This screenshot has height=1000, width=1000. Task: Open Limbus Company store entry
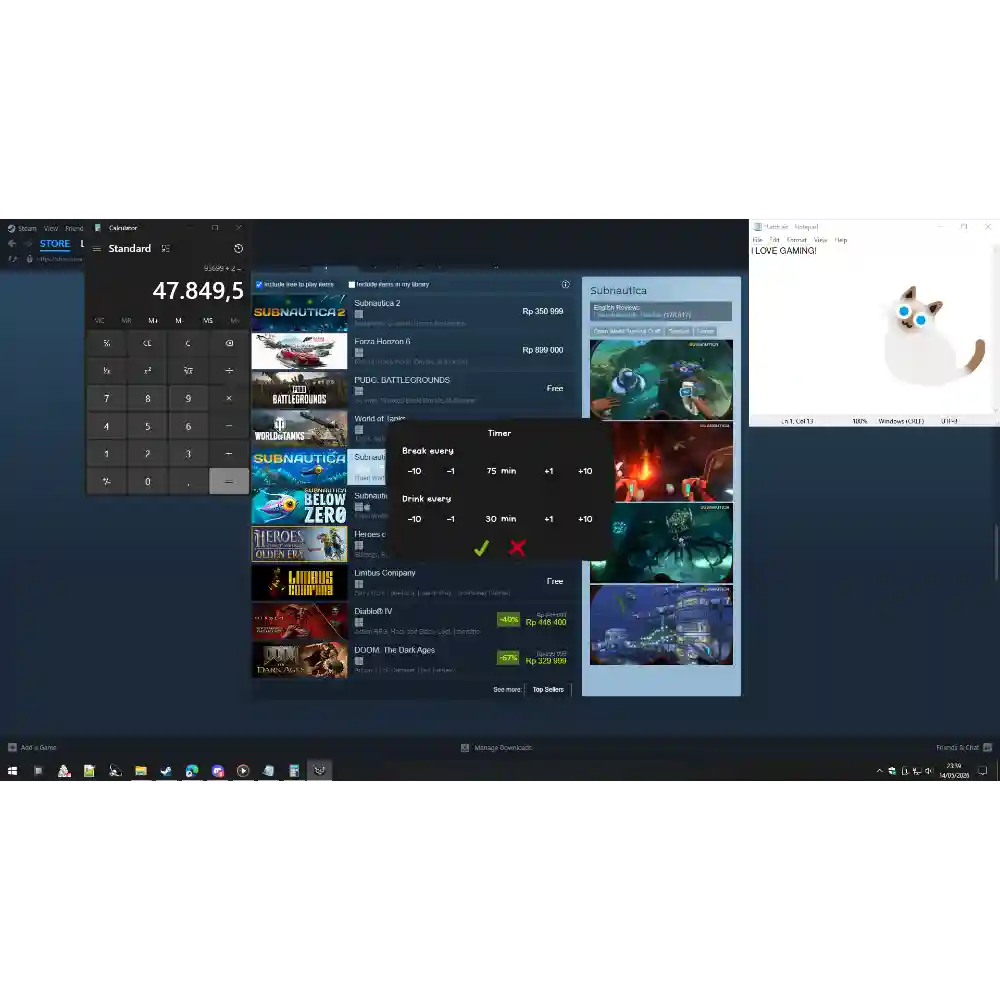[x=413, y=582]
